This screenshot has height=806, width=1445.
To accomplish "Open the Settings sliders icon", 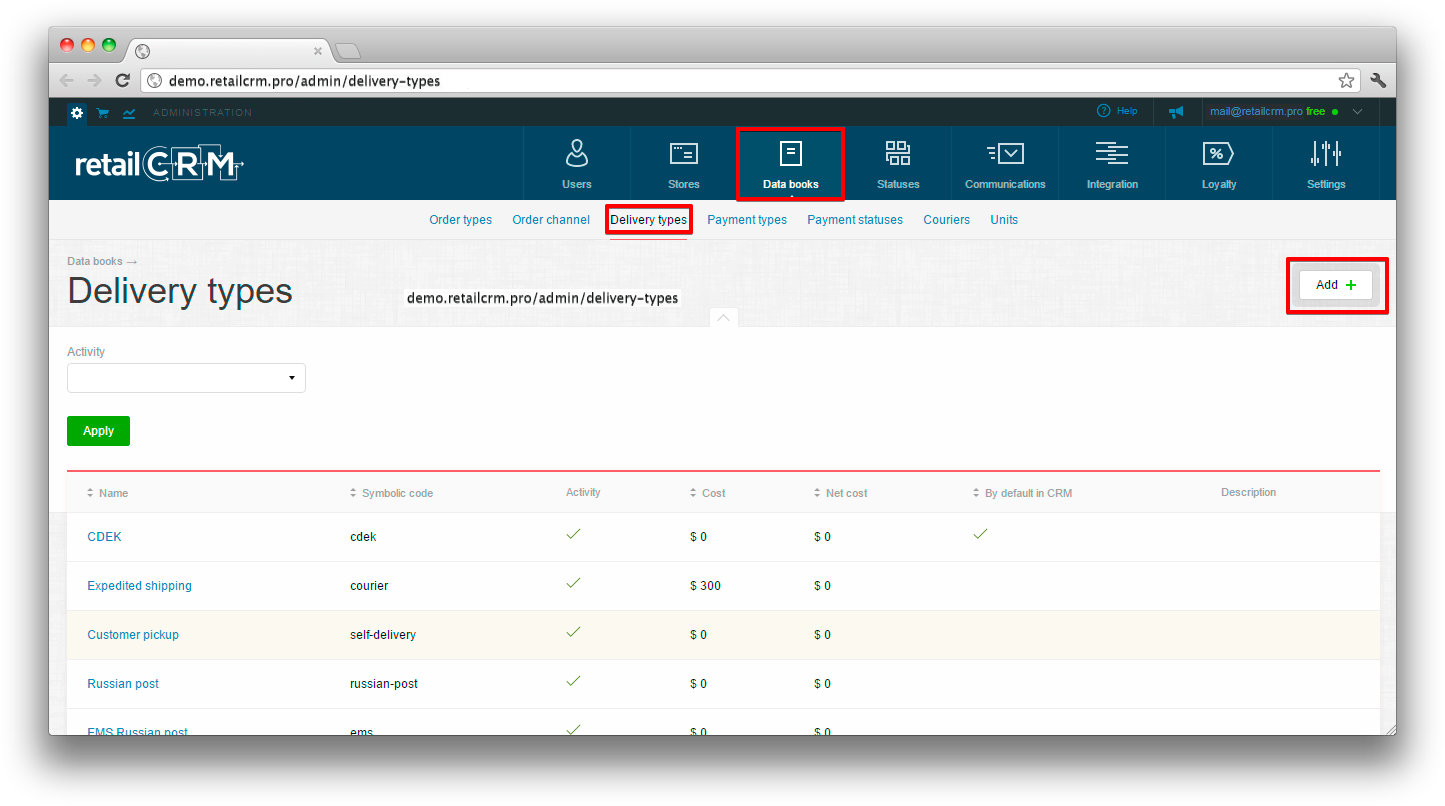I will tap(1326, 153).
